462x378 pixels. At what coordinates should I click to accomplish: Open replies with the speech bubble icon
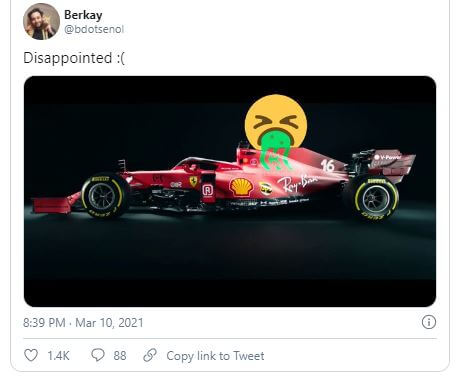98,355
